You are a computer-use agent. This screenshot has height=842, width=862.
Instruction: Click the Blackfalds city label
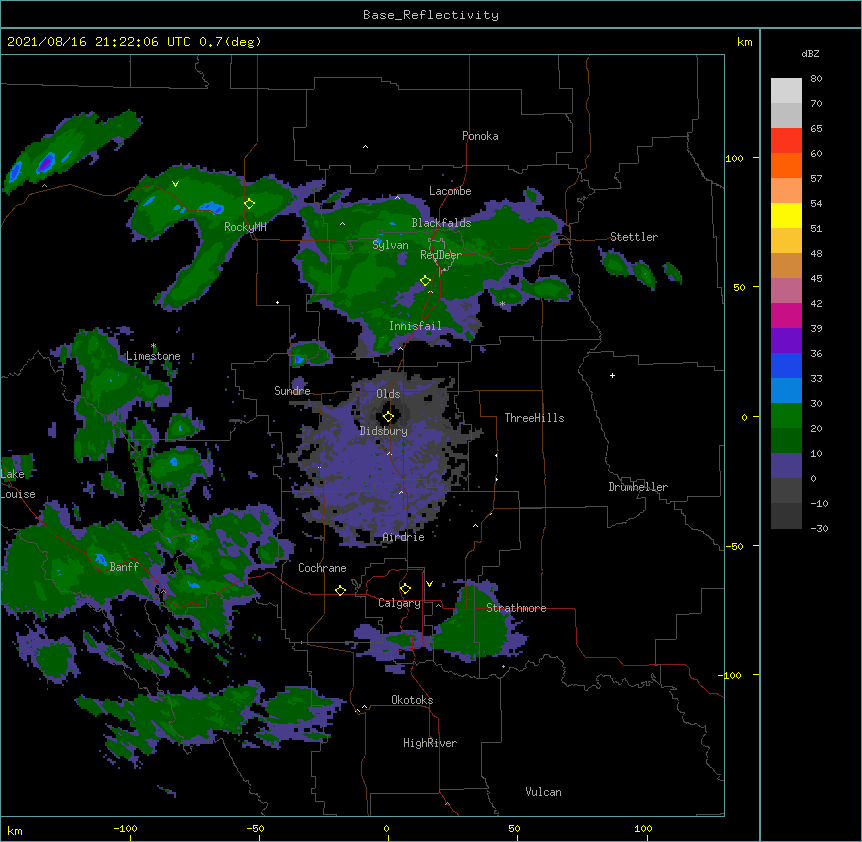click(x=441, y=223)
